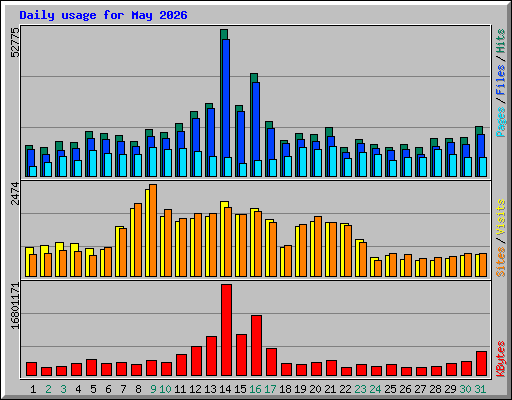Click the 'Hits' legend label

[x=501, y=41]
